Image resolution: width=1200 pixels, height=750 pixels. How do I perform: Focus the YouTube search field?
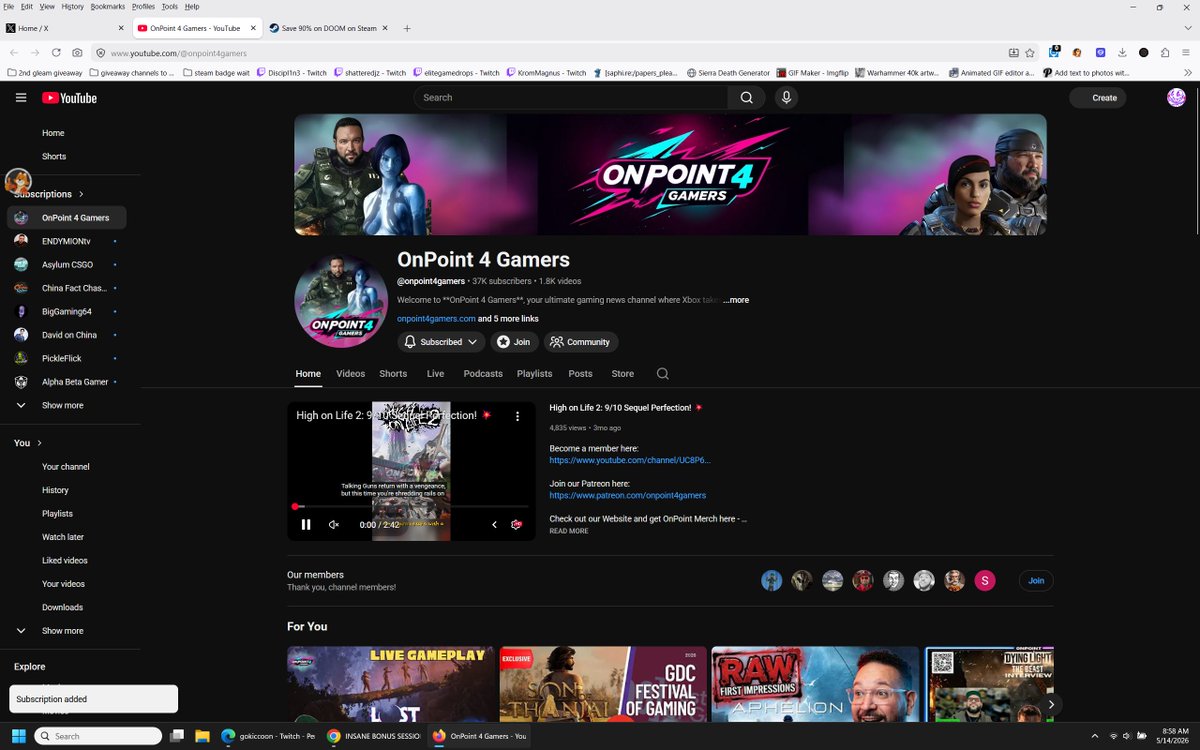[571, 97]
